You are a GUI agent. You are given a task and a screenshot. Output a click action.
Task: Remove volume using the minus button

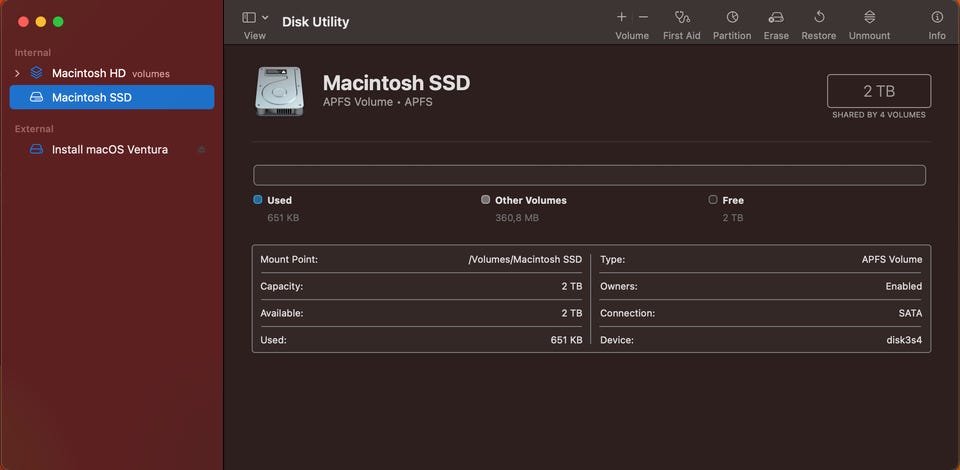[x=643, y=17]
